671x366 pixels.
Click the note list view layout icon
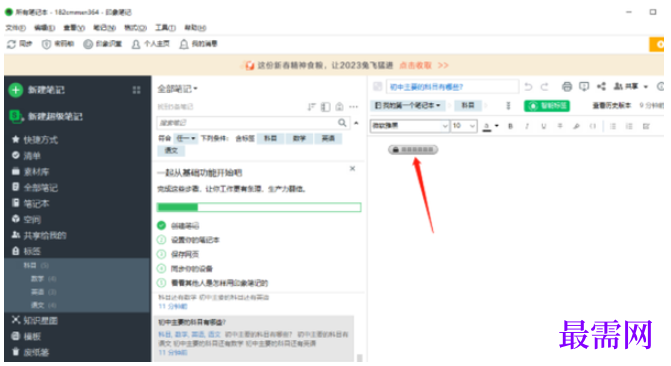coord(326,107)
